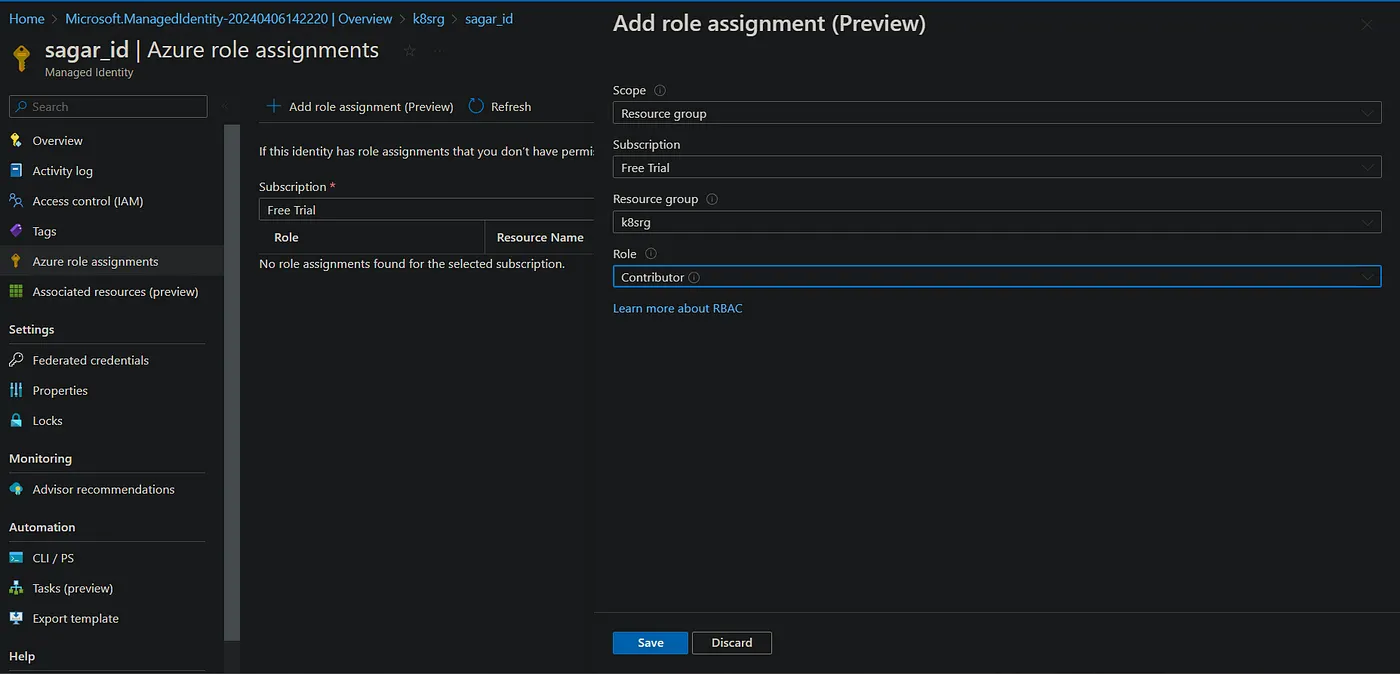Sort by Resource Name column header

point(540,237)
